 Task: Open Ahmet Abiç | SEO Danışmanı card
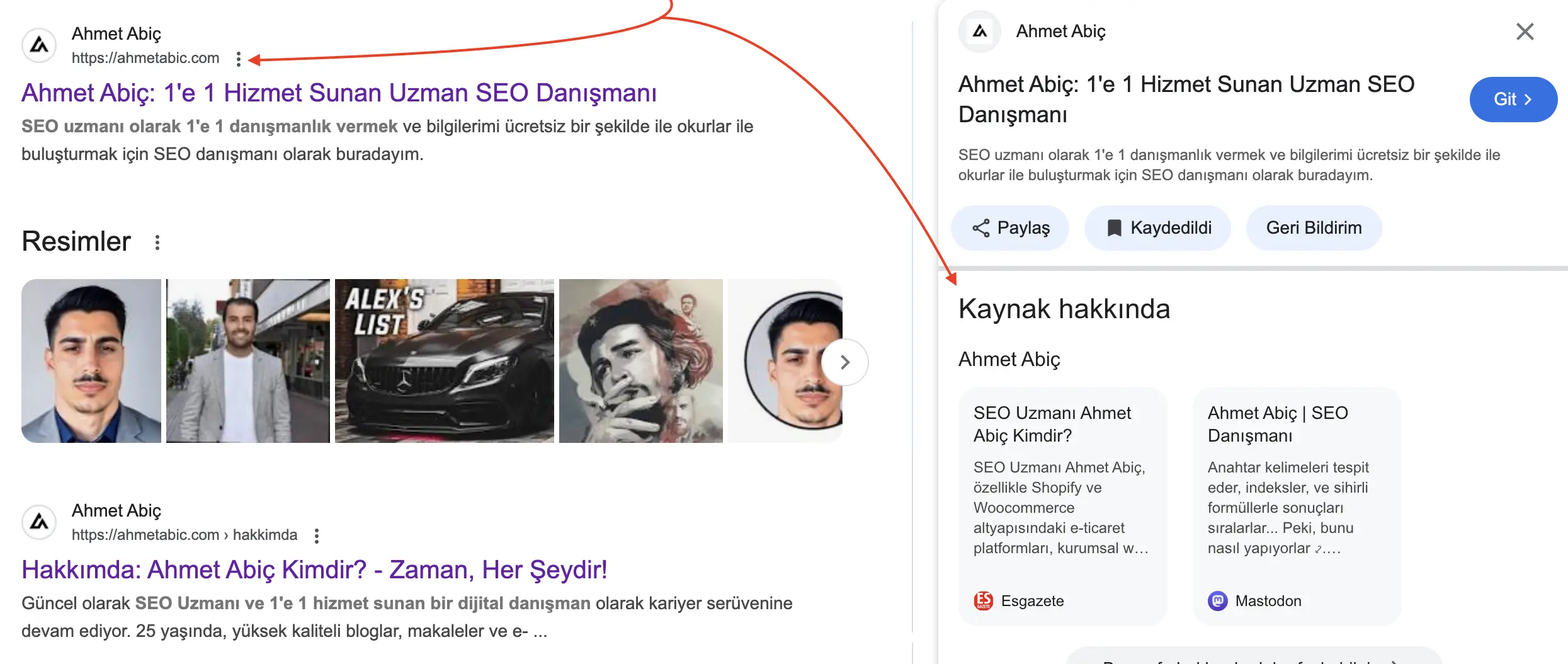[x=1297, y=507]
